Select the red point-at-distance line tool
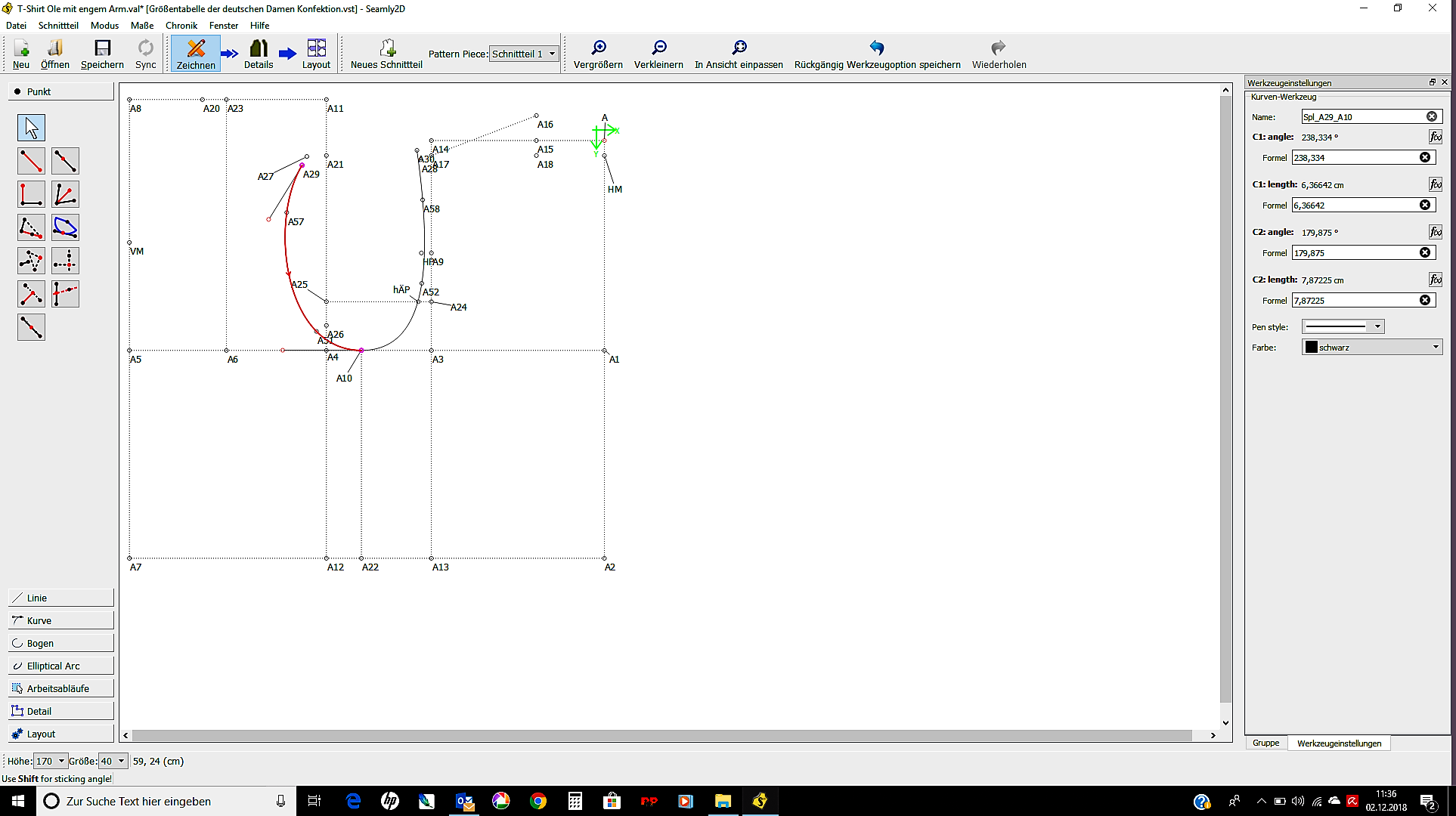The width and height of the screenshot is (1456, 816). (31, 161)
